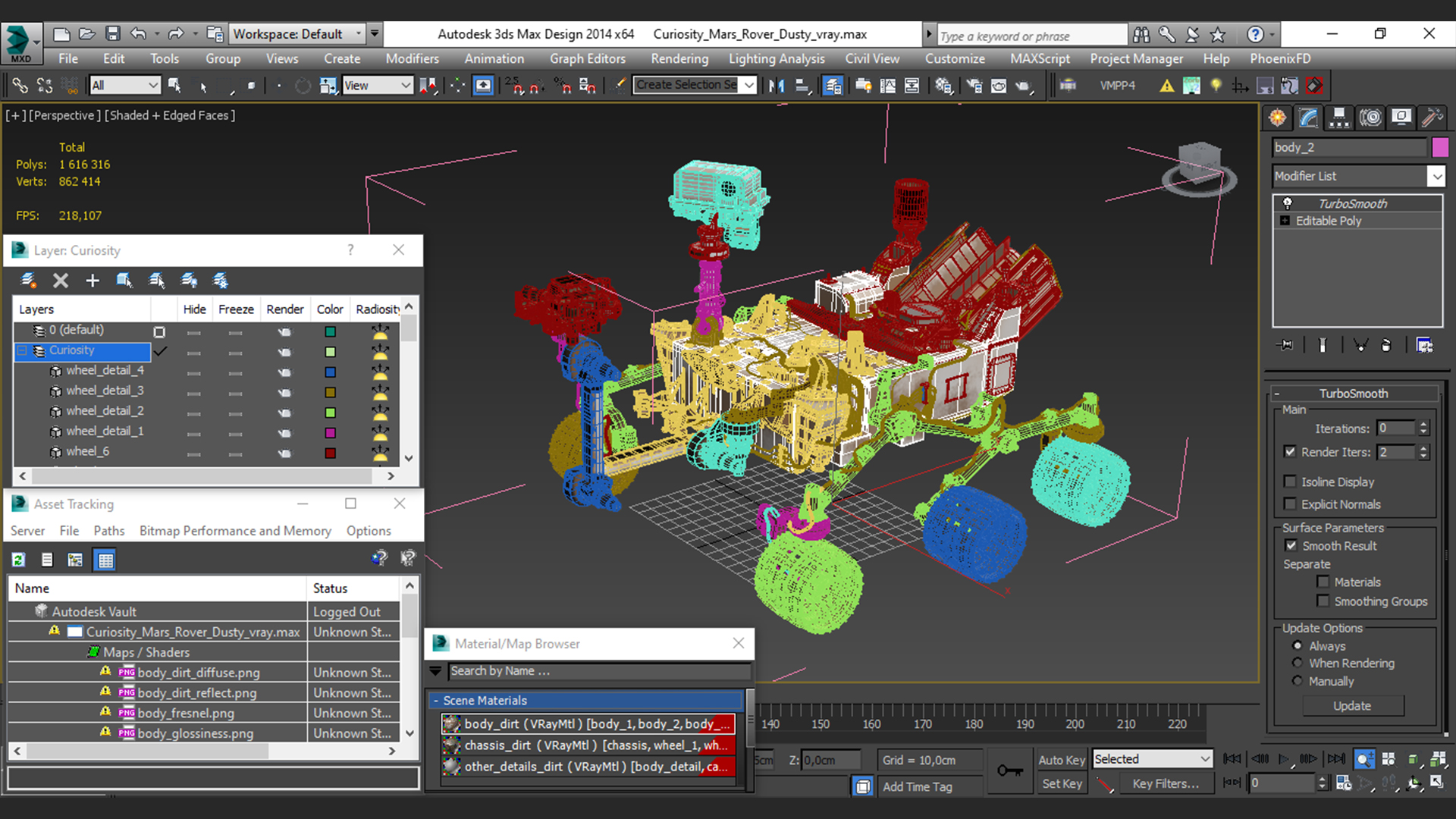Click the Time Tag icon beside Add Time Tag
The height and width of the screenshot is (819, 1456).
863,786
